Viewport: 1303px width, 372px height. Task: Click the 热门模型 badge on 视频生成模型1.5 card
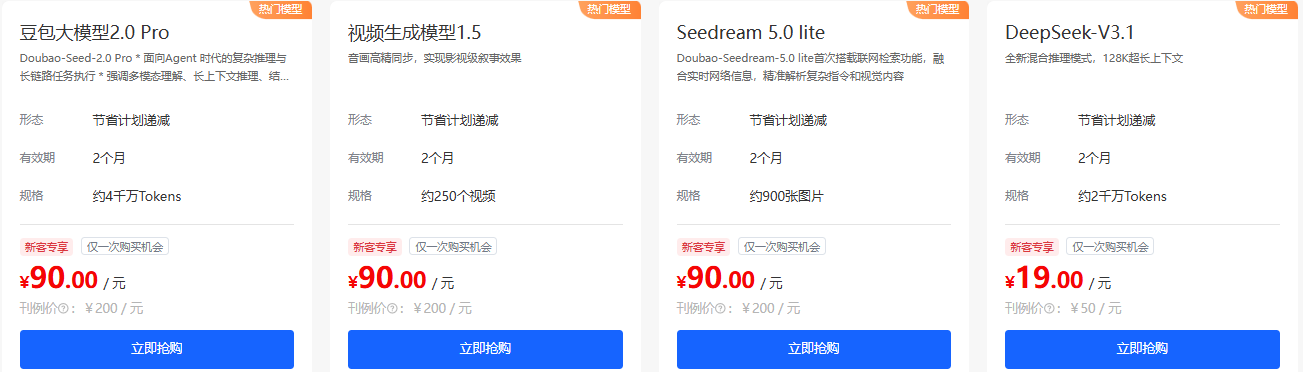click(610, 9)
